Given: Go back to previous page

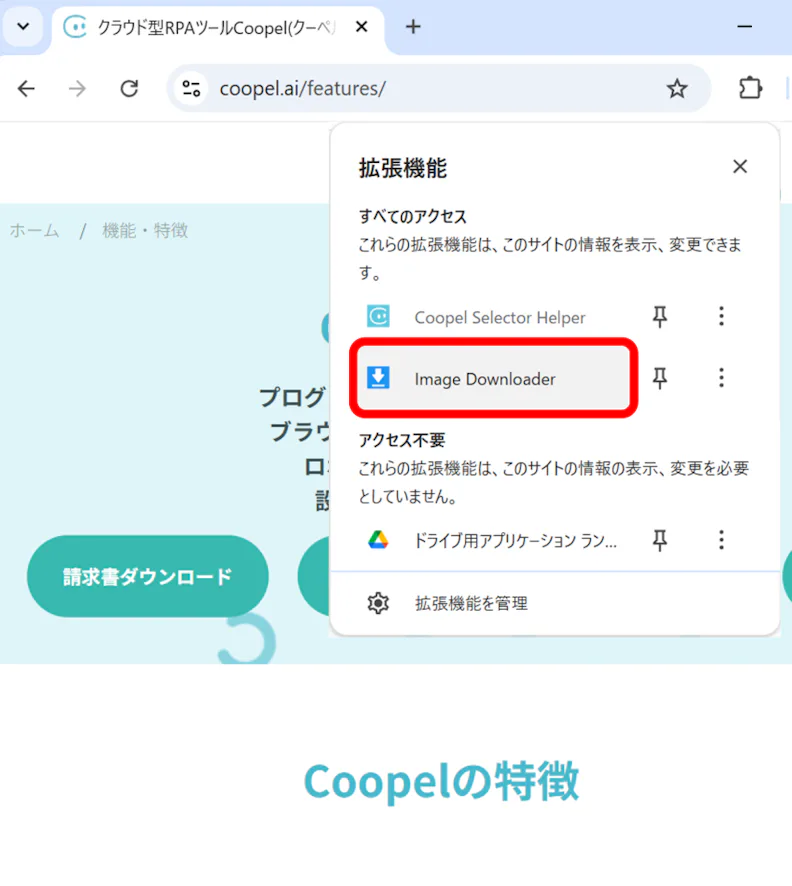Looking at the screenshot, I should (27, 88).
